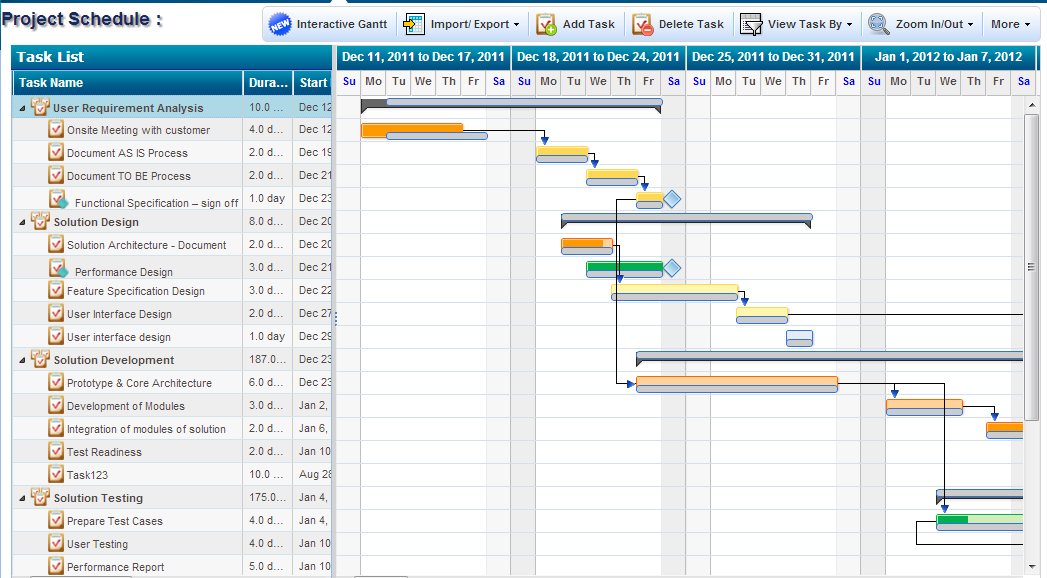This screenshot has width=1047, height=578.
Task: Click the Import/Export icon
Action: (413, 24)
